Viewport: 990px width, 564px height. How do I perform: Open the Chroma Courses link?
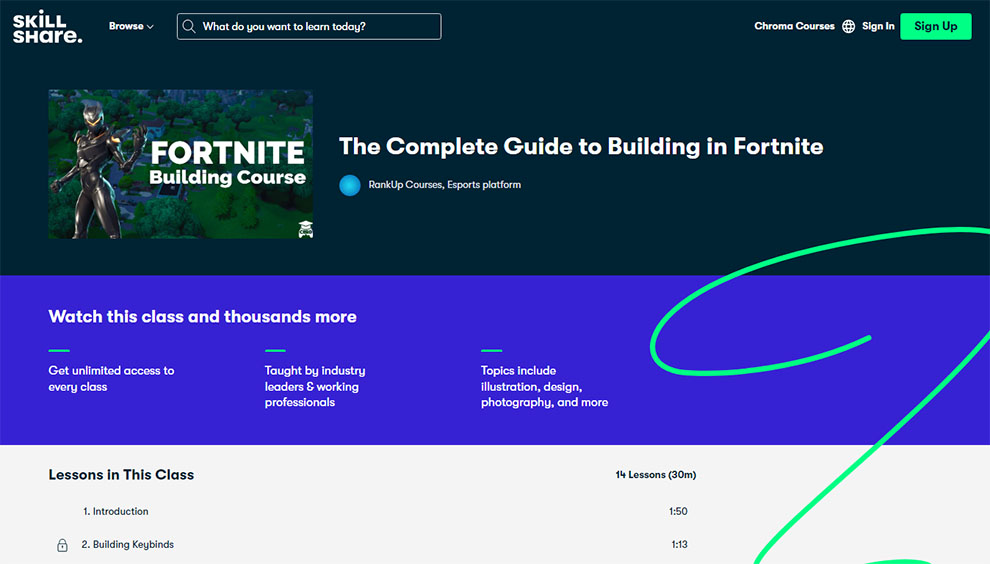[794, 27]
